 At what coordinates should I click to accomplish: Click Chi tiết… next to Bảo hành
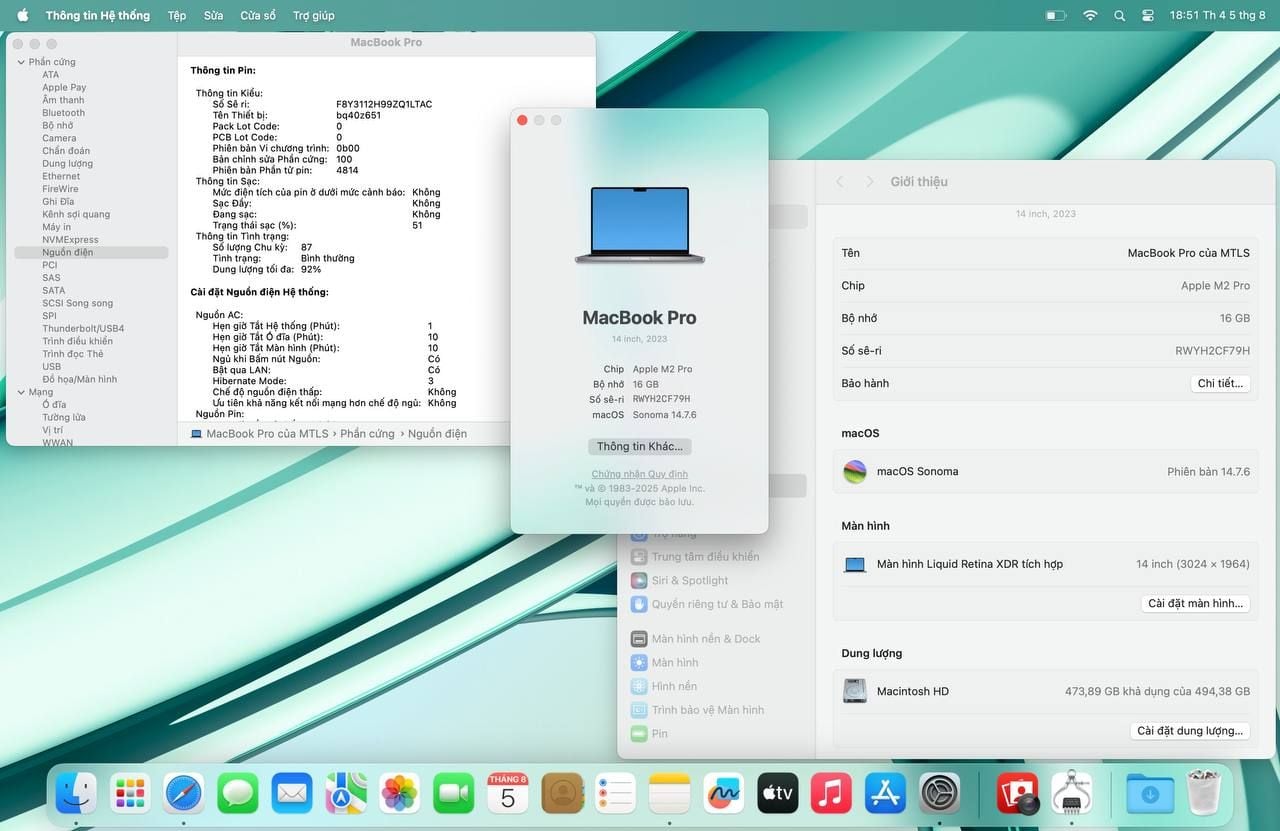1220,384
